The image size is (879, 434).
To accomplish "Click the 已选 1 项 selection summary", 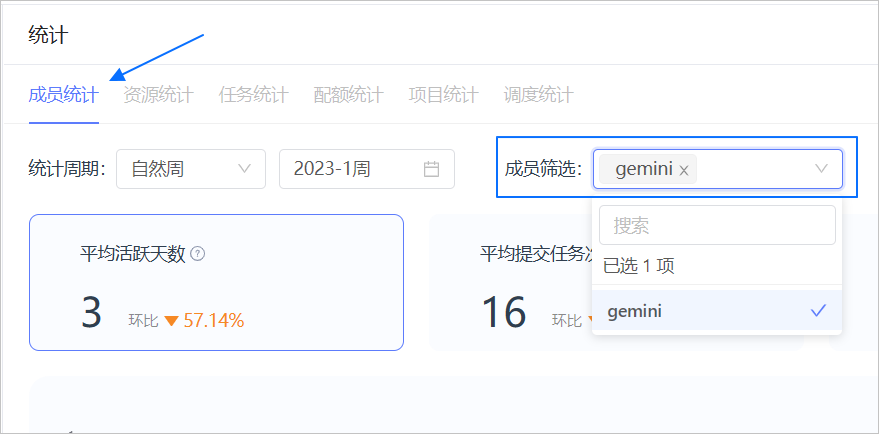I will tap(639, 266).
